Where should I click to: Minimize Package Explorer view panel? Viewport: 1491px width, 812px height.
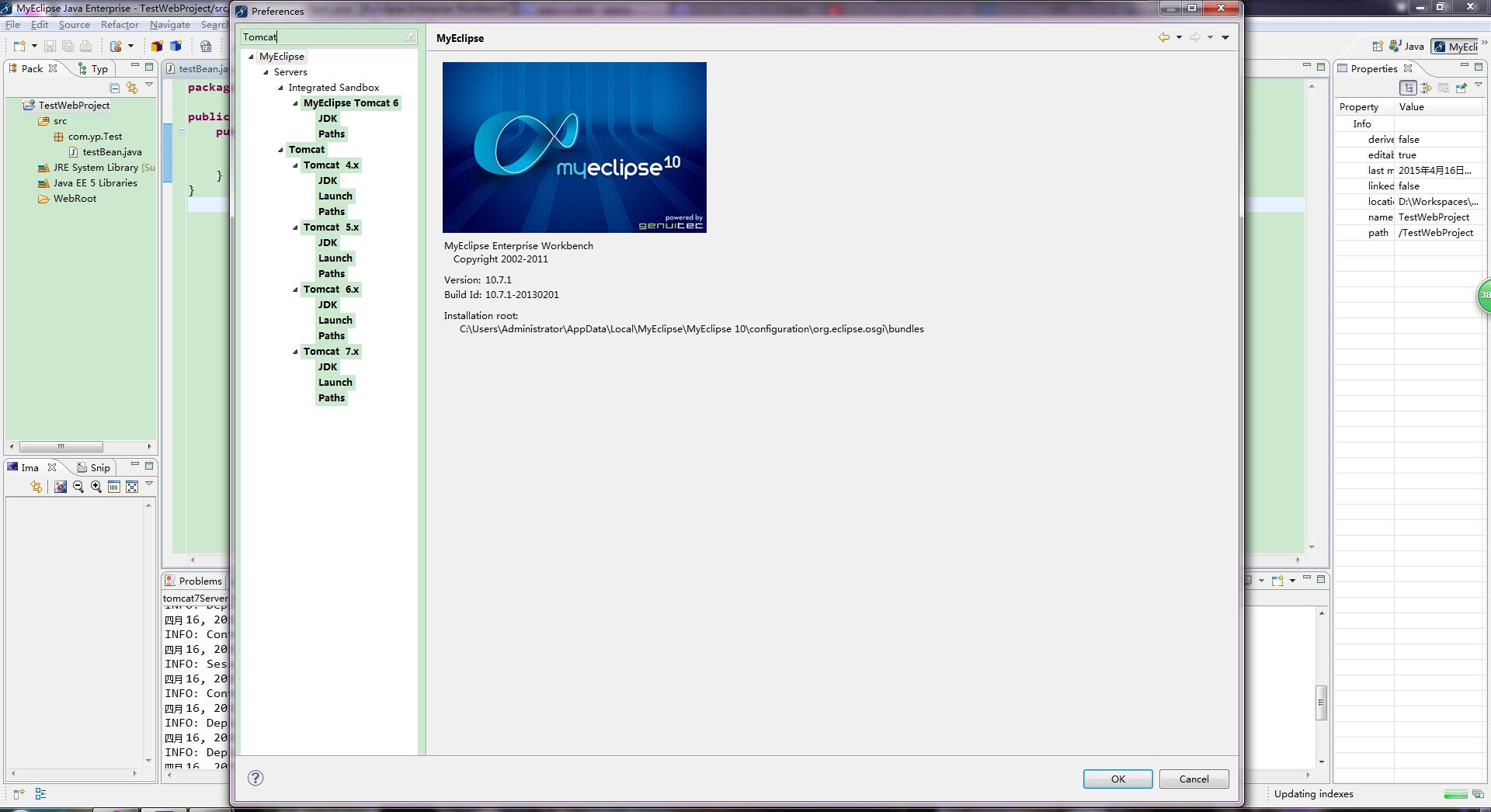coord(134,66)
